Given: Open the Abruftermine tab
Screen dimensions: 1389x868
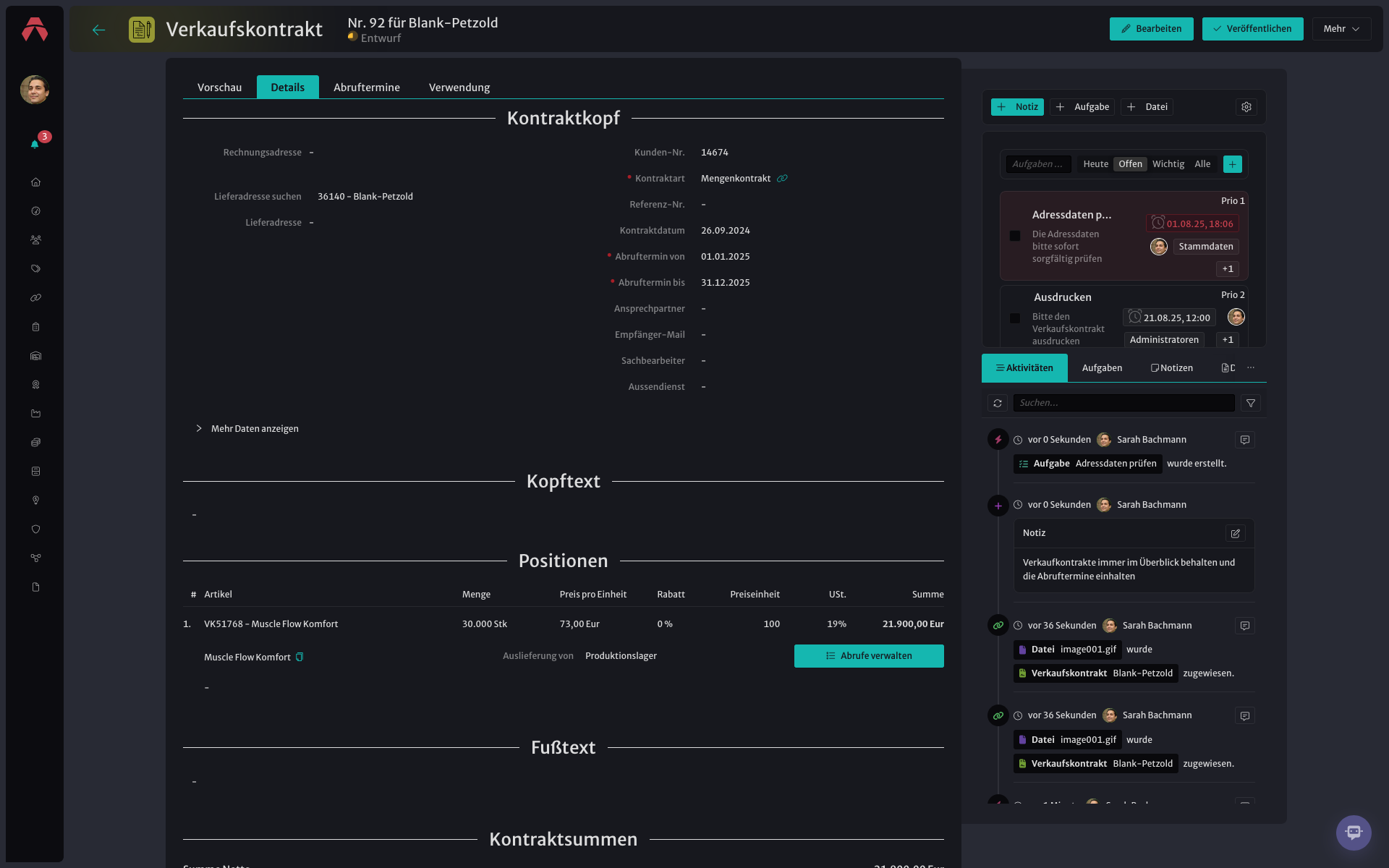Looking at the screenshot, I should 366,88.
